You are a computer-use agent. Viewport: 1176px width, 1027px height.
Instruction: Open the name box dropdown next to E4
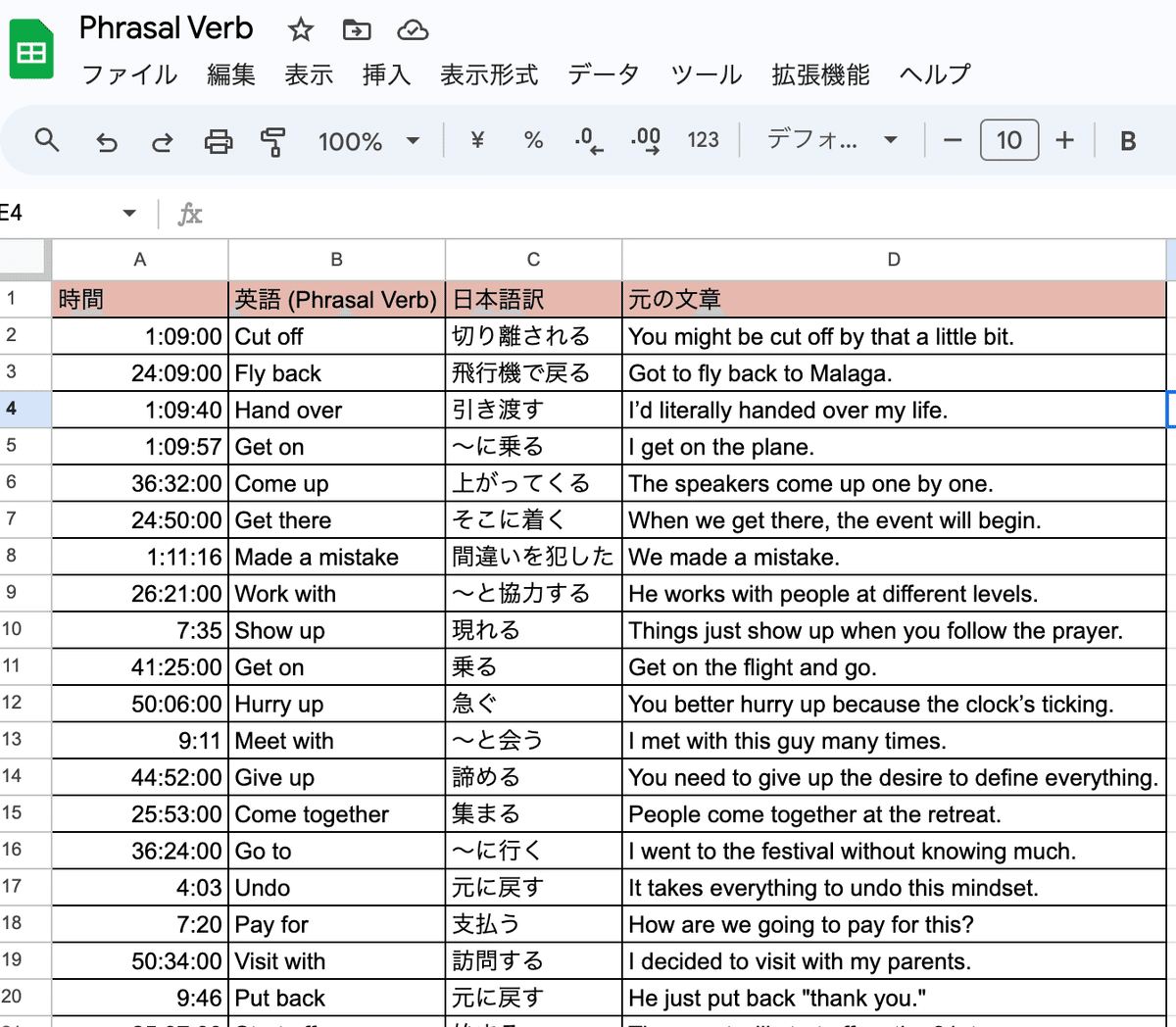[x=127, y=213]
